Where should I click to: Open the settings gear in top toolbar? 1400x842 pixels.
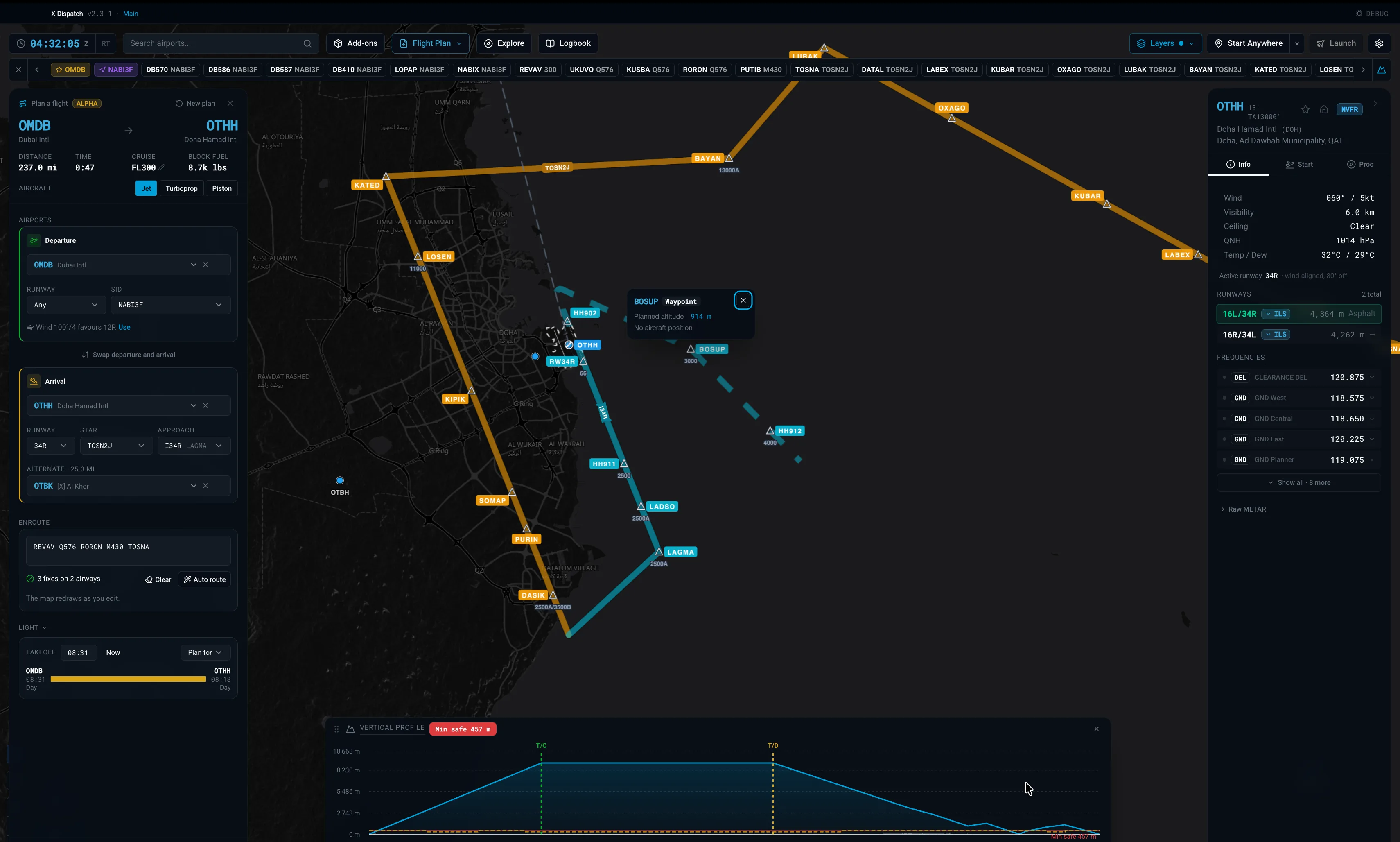1379,43
